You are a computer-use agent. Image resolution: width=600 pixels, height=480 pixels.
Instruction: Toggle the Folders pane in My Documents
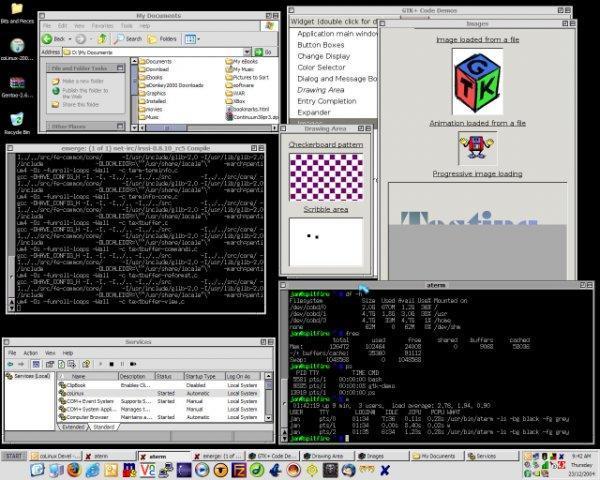162,39
